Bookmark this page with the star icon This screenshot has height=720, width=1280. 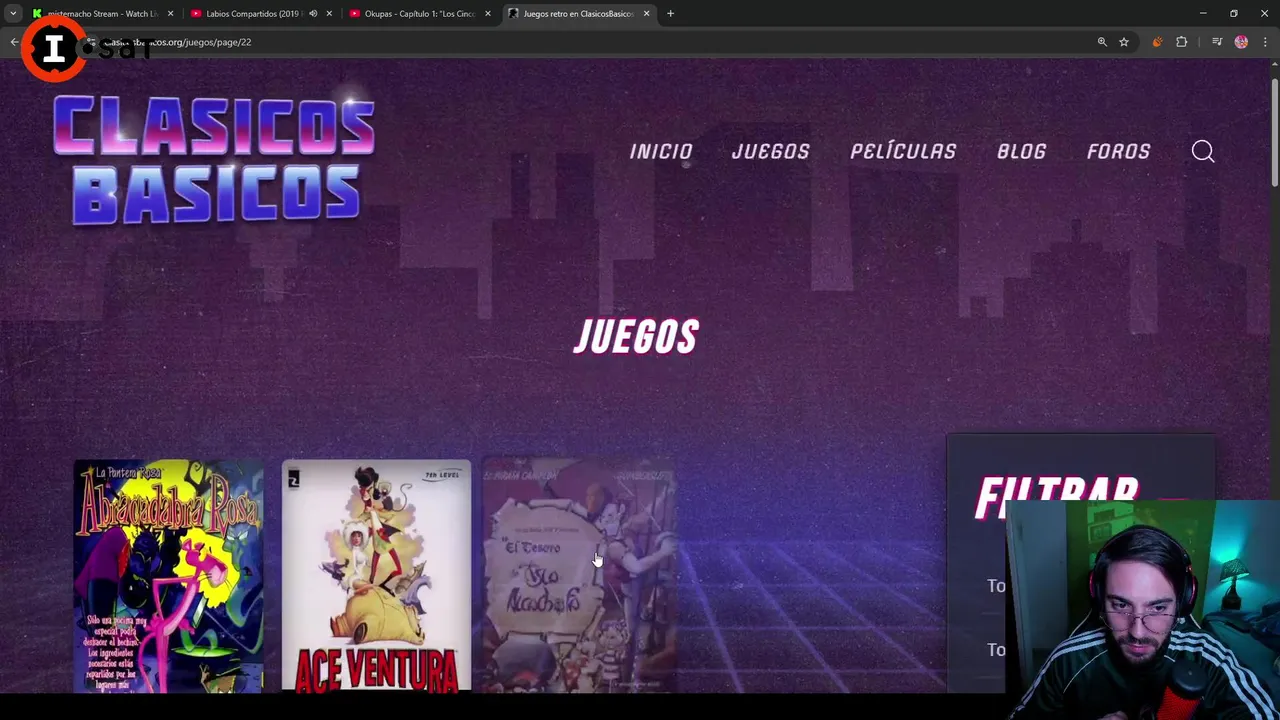pos(1124,42)
